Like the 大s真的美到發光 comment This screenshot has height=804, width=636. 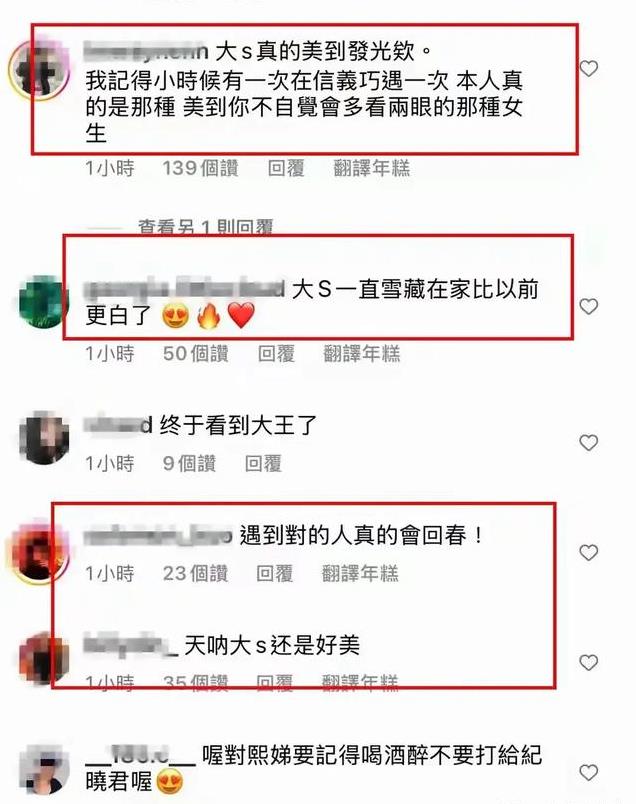pyautogui.click(x=588, y=68)
